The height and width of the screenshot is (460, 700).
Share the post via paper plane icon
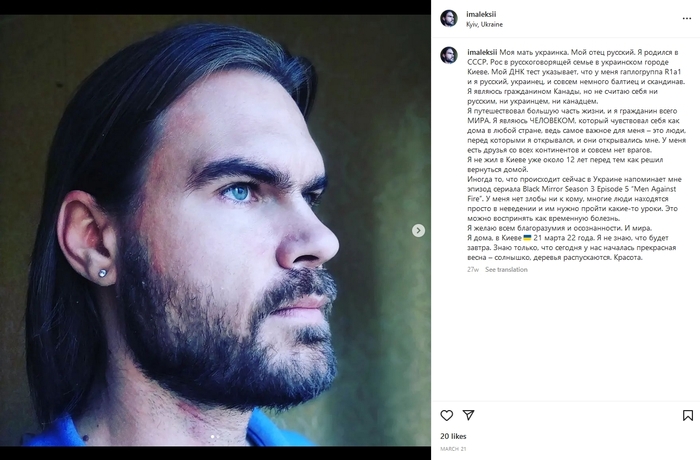[x=468, y=415]
